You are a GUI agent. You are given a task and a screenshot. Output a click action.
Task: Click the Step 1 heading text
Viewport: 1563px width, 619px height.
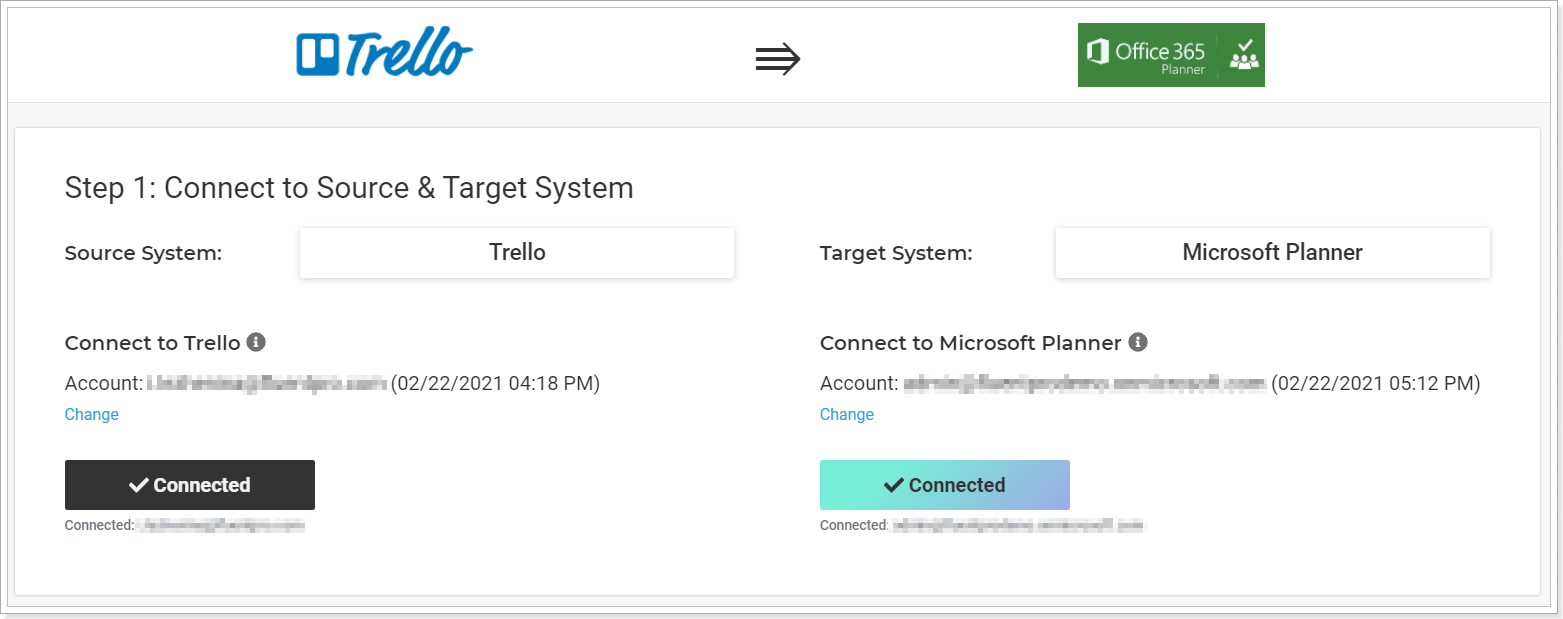coord(349,188)
